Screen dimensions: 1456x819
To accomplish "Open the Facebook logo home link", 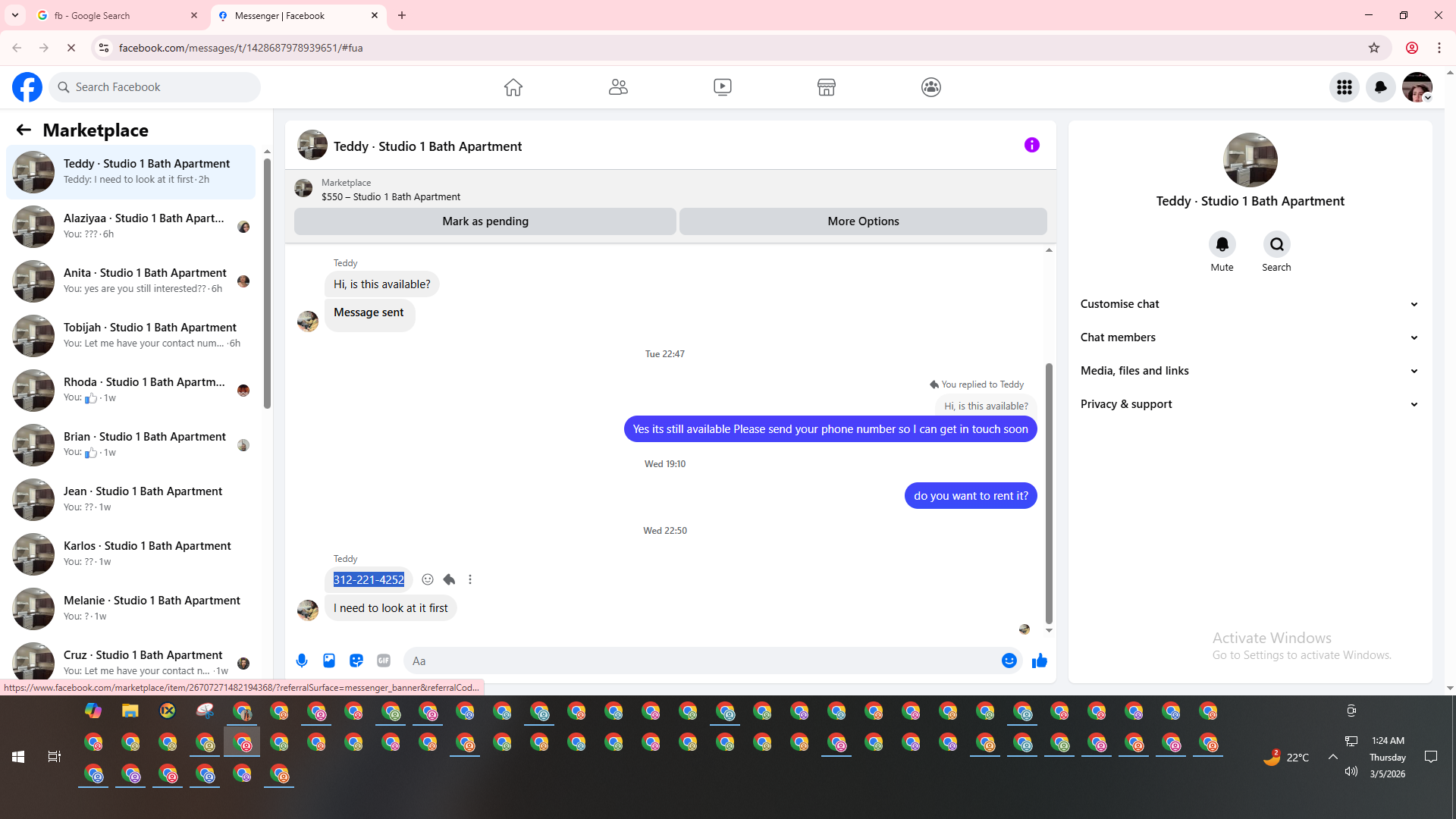I will 27,87.
